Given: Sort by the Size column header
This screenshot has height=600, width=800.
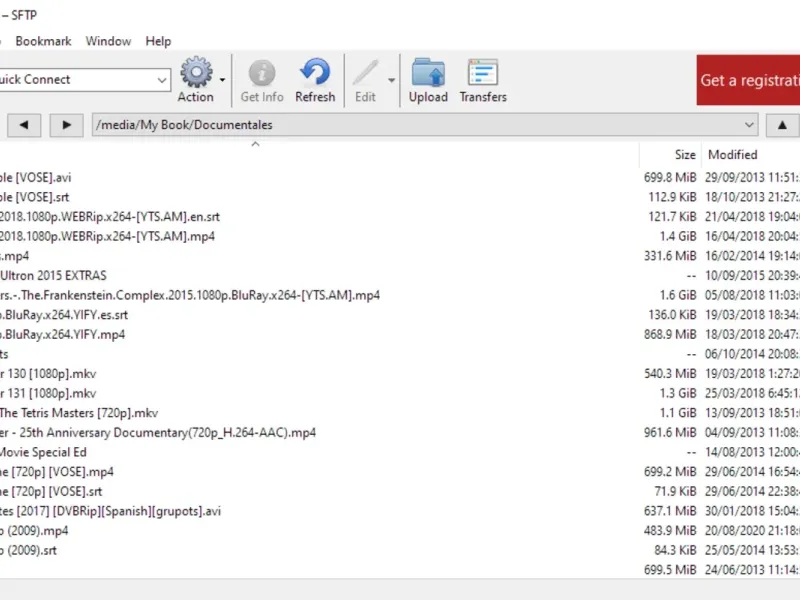Looking at the screenshot, I should [685, 155].
